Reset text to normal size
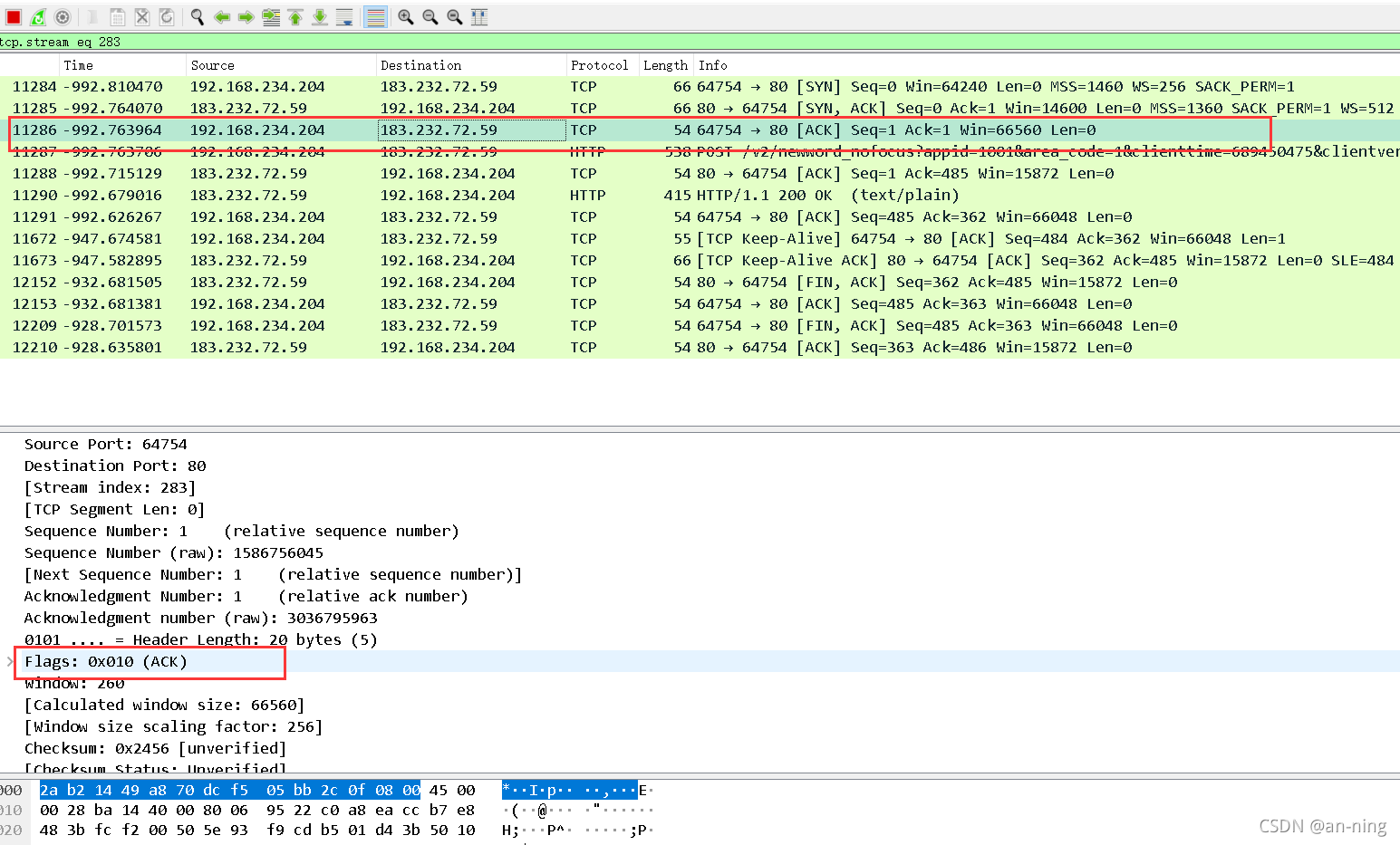Screen dimensions: 1400x845 455,17
